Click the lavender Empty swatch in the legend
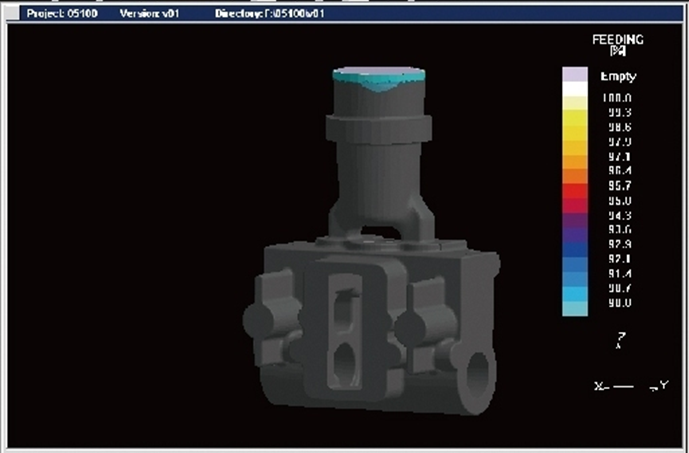The width and height of the screenshot is (689, 453). (574, 75)
